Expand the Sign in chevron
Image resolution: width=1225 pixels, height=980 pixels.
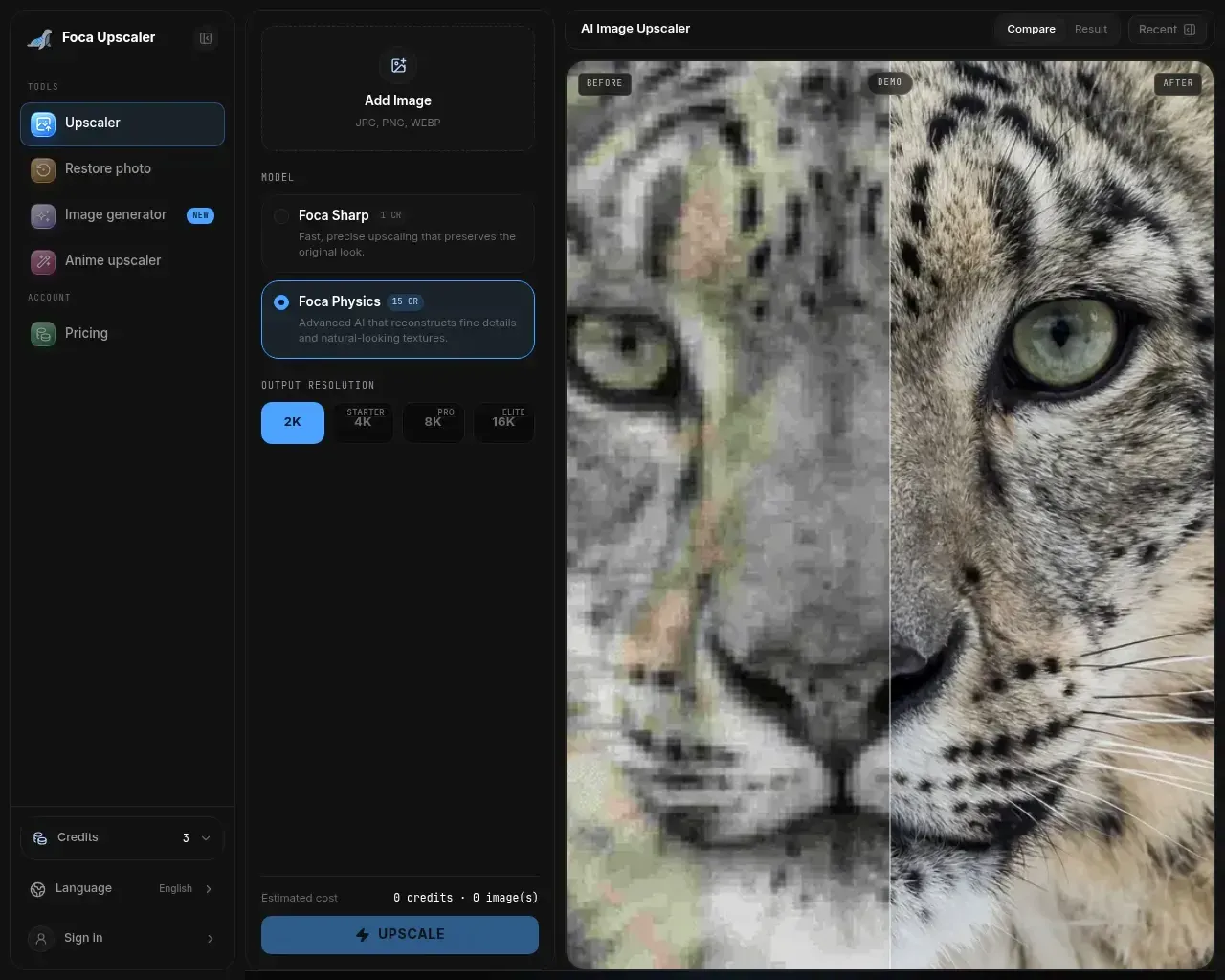point(211,939)
